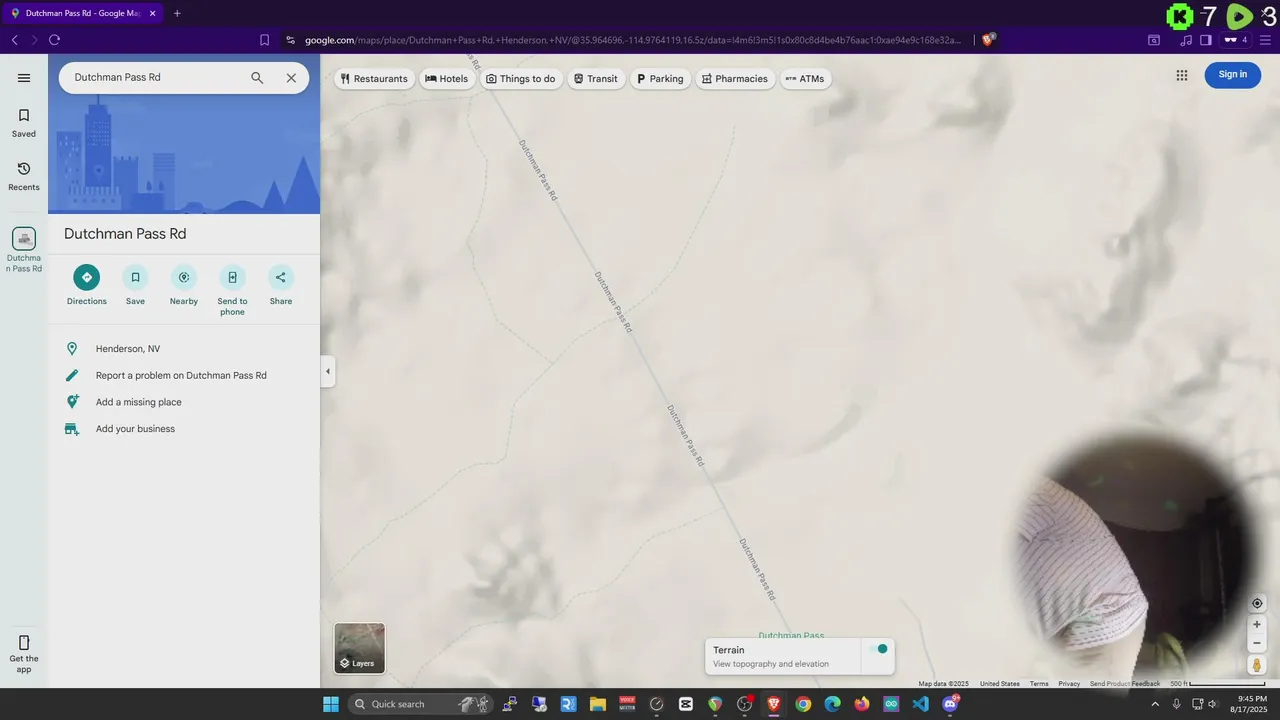Save Dutchman Pass Rd to a list
This screenshot has height=720, width=1280.
[135, 285]
